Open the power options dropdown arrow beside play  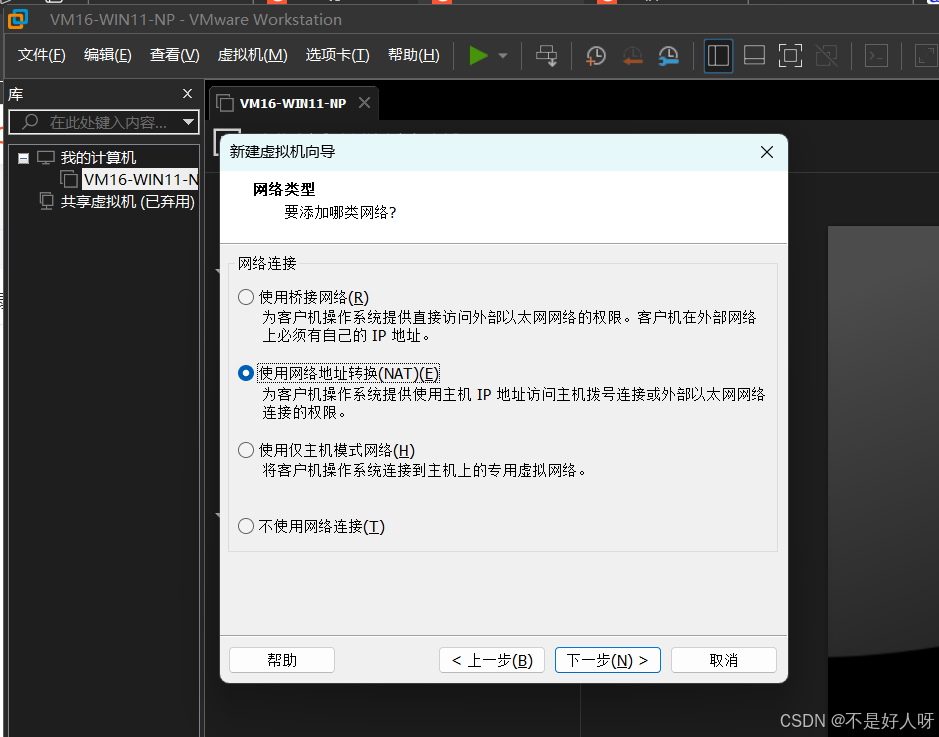(503, 56)
